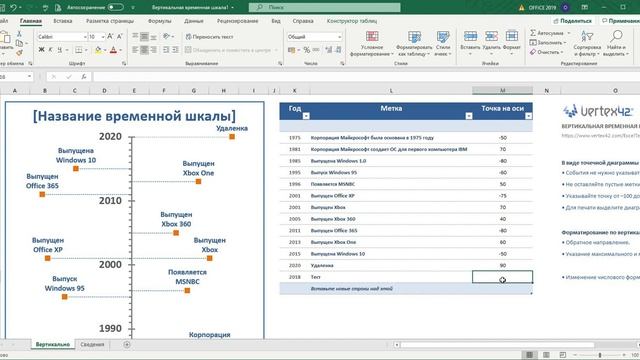Image resolution: width=640 pixels, height=360 pixels.
Task: Click the Вставить cells icon
Action: pos(470,36)
